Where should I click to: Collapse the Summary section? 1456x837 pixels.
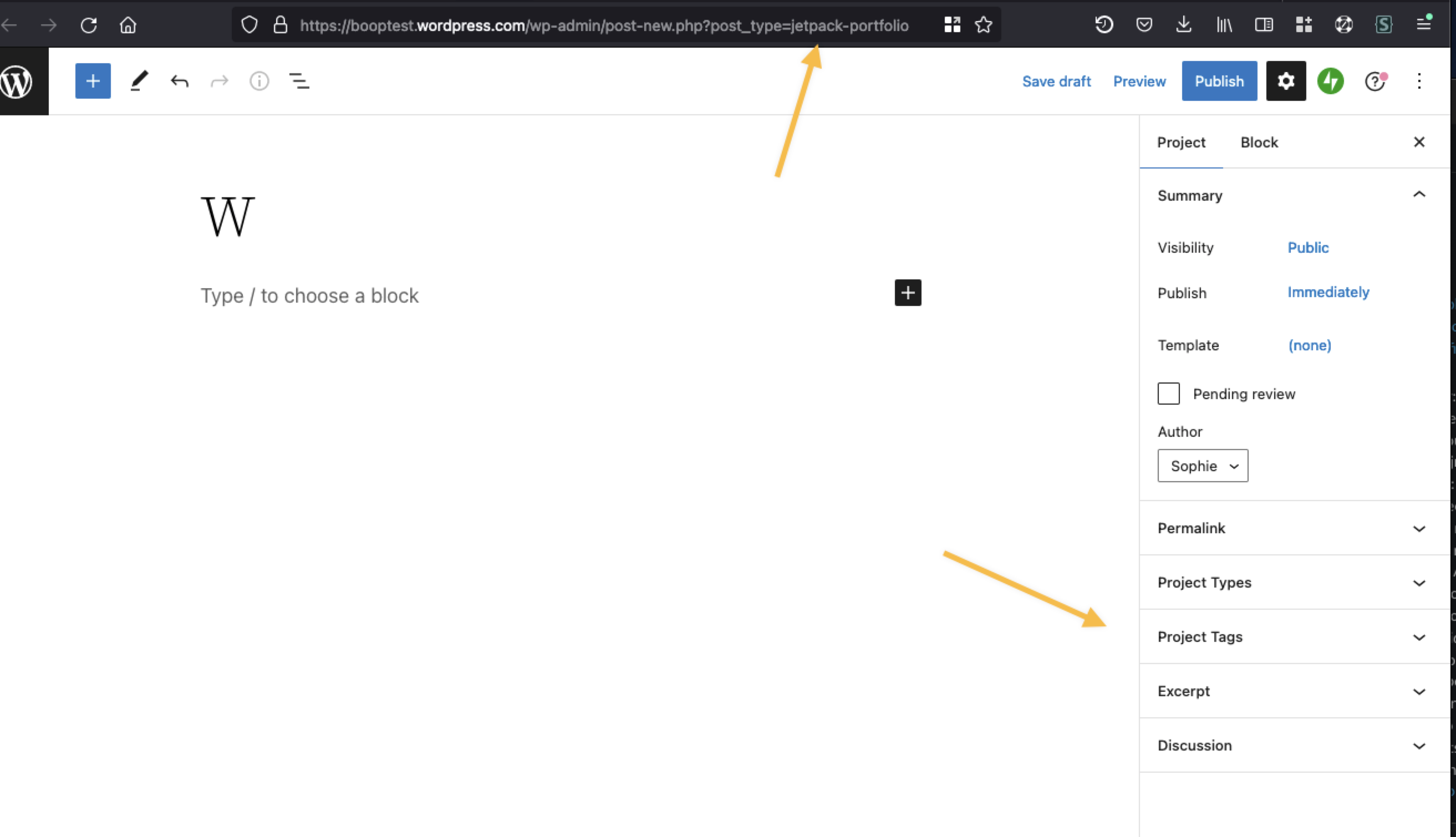1419,195
